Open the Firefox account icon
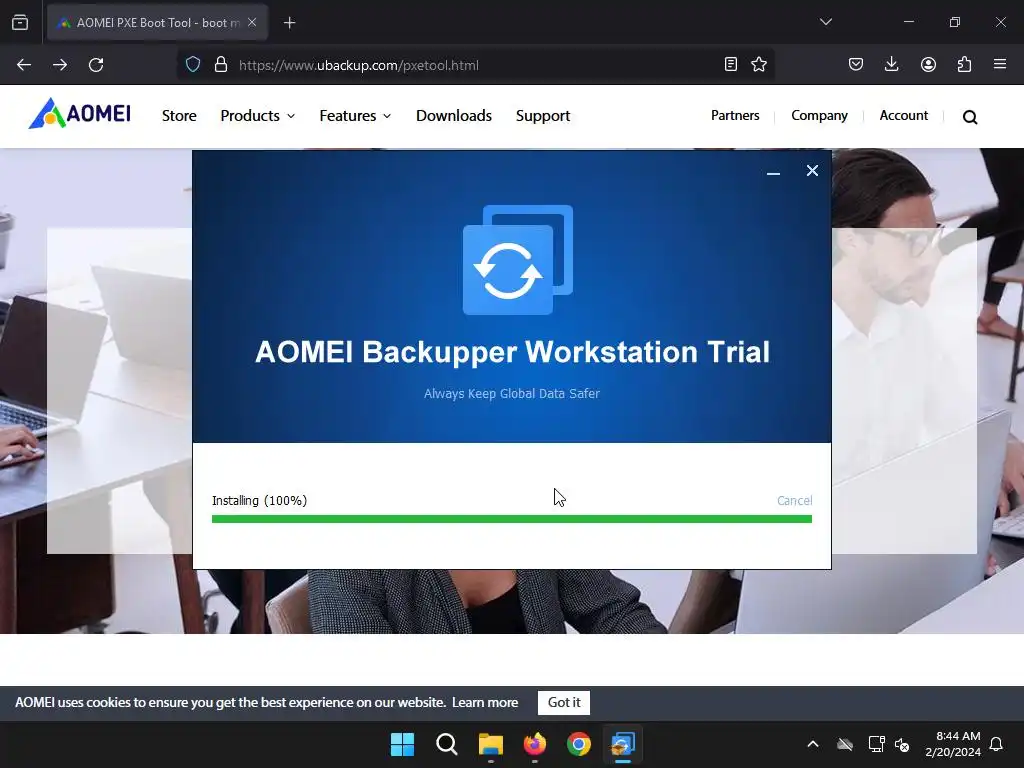The image size is (1024, 768). click(928, 64)
